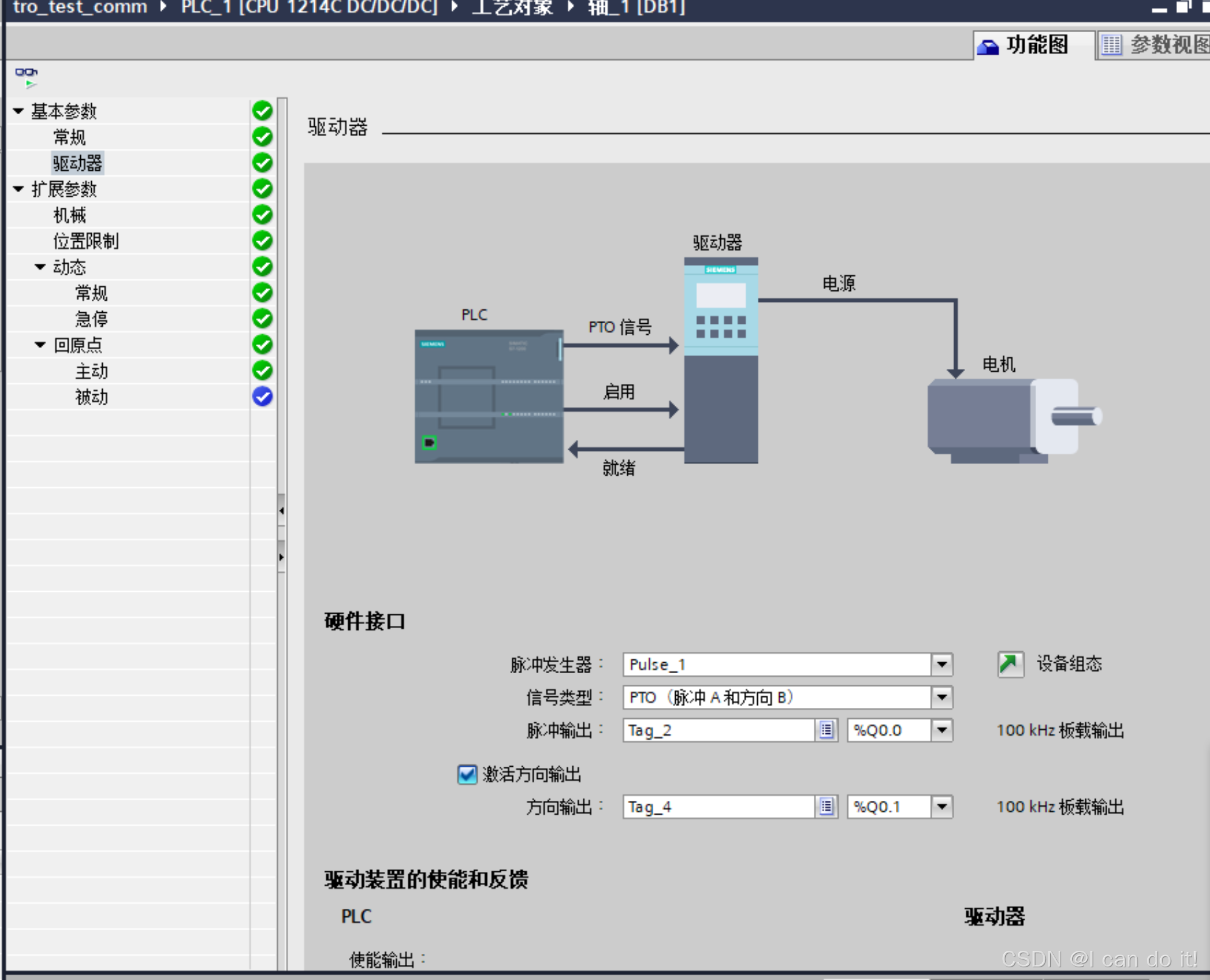This screenshot has width=1210, height=980.
Task: Switch to the 参数视图 tab
Action: pyautogui.click(x=1155, y=45)
